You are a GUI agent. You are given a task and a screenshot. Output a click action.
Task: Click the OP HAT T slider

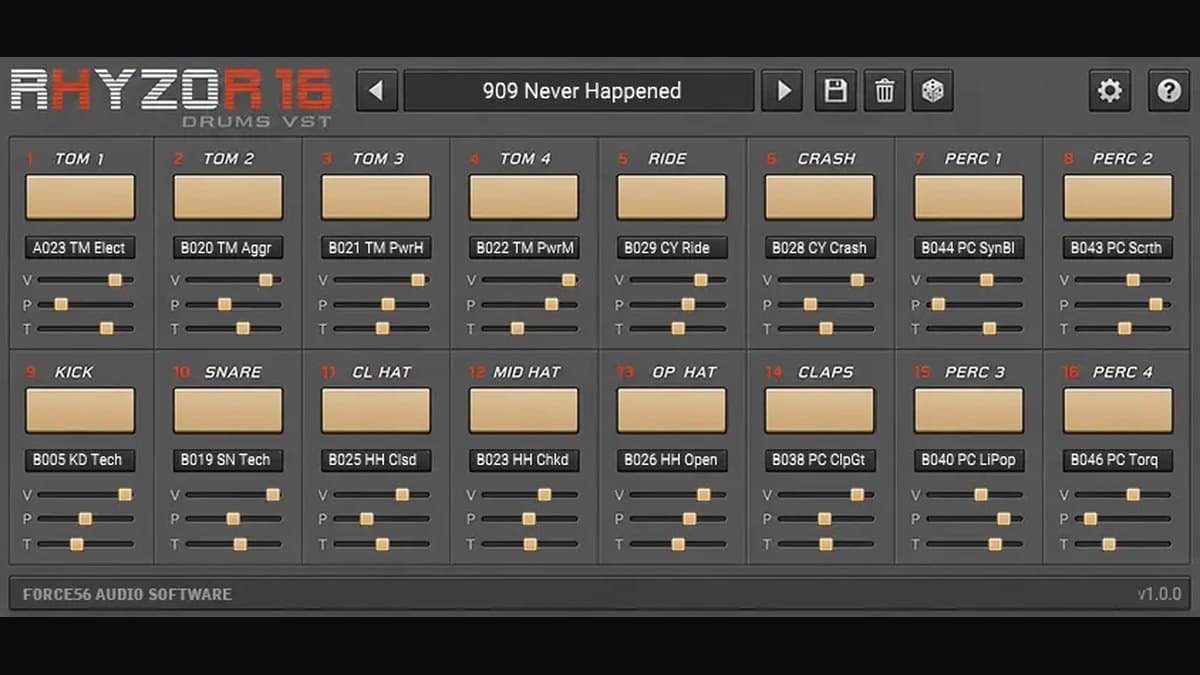(677, 544)
